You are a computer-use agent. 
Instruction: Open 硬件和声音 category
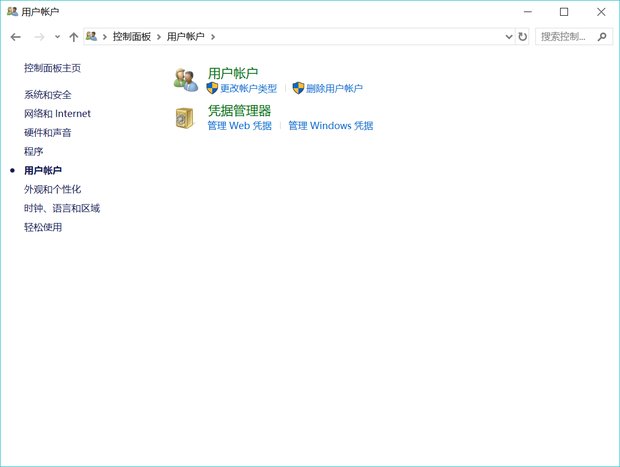point(48,133)
